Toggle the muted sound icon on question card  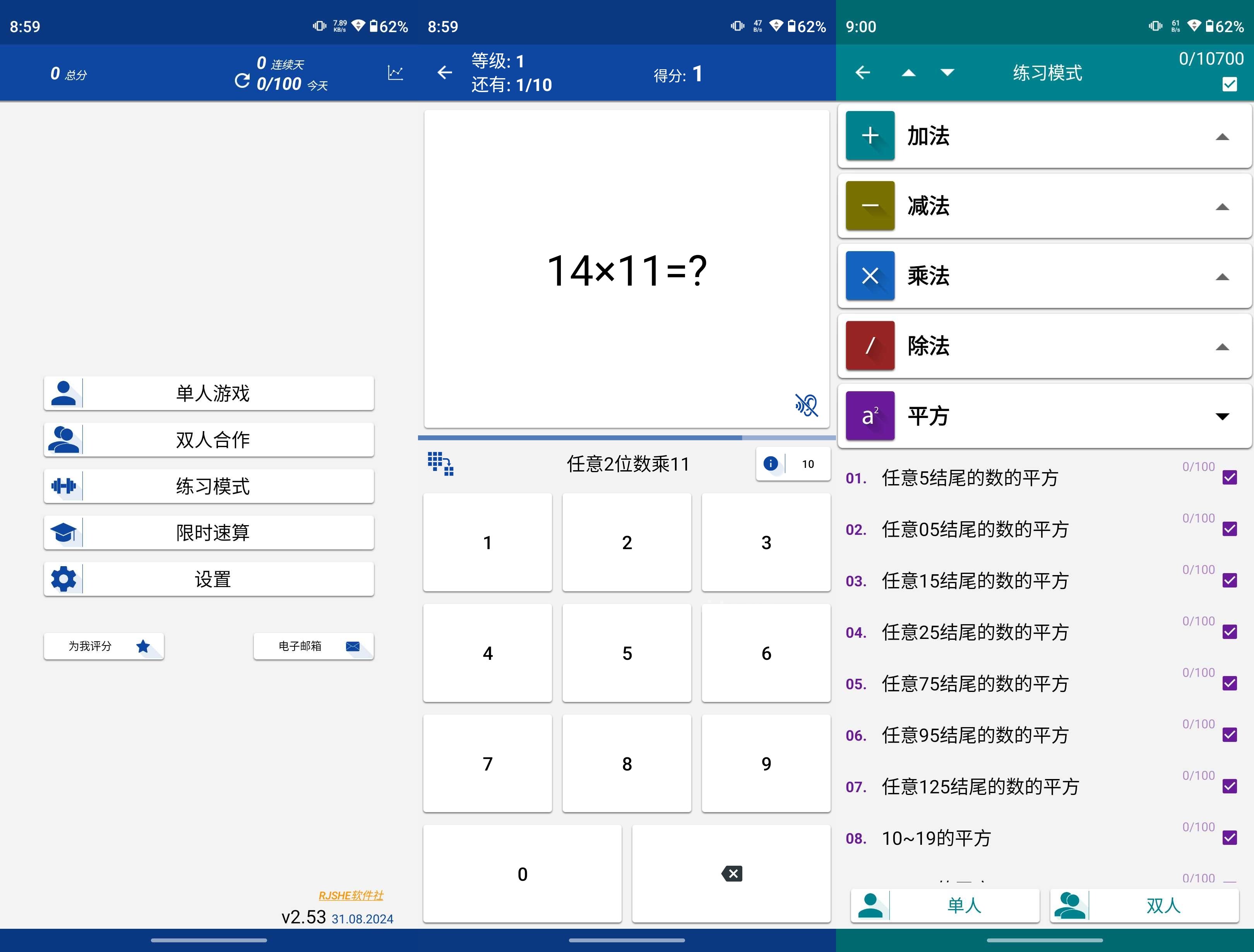tap(806, 405)
